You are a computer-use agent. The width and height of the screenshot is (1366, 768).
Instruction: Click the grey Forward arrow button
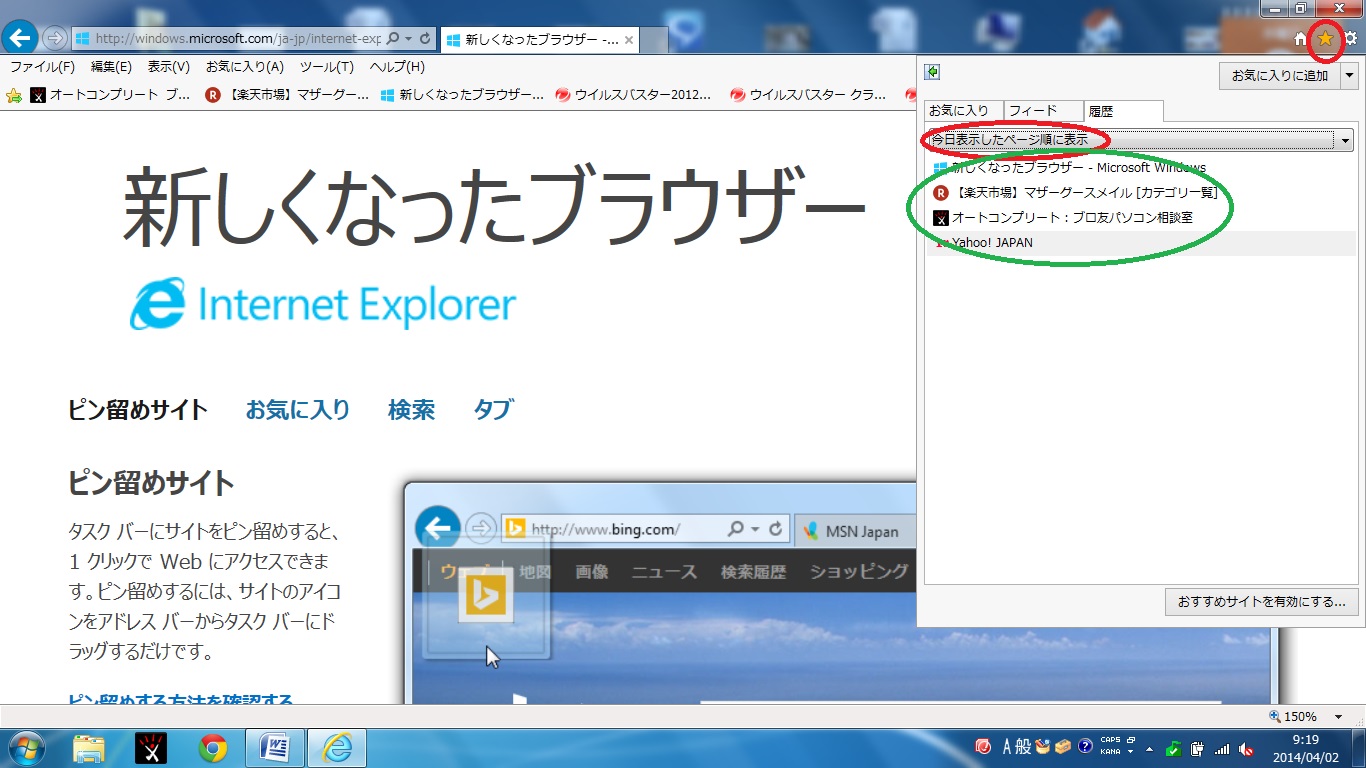click(55, 39)
